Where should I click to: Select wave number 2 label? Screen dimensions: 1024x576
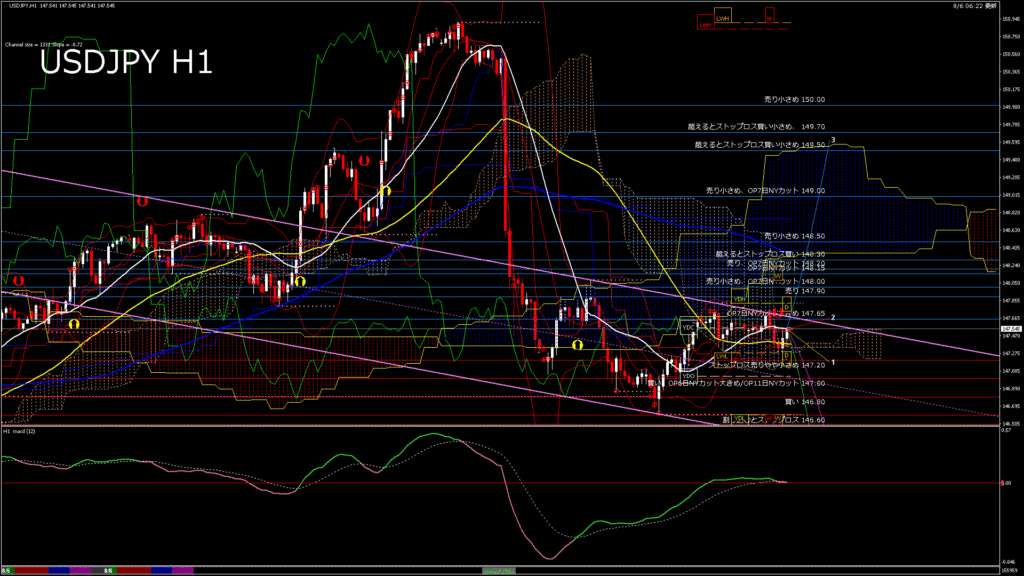pos(833,316)
